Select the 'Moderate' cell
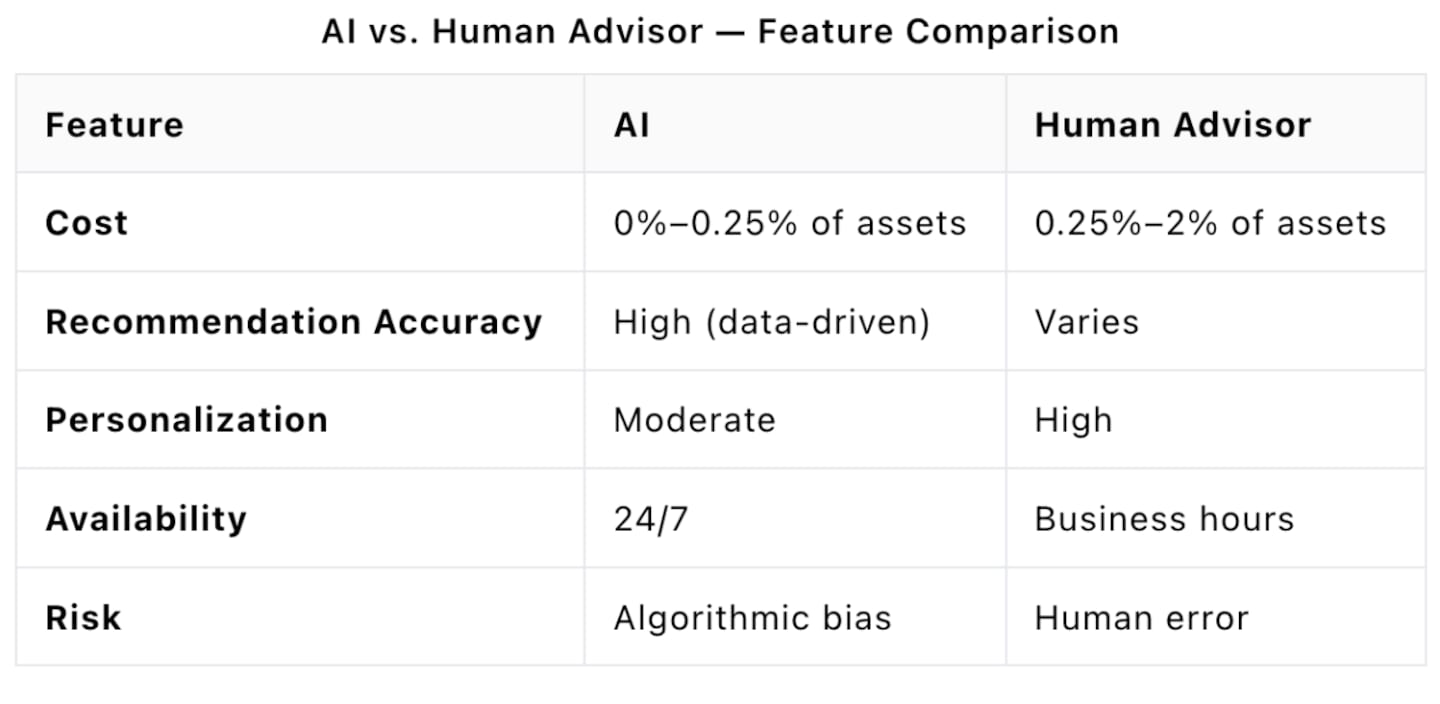This screenshot has height=704, width=1440. (x=694, y=419)
